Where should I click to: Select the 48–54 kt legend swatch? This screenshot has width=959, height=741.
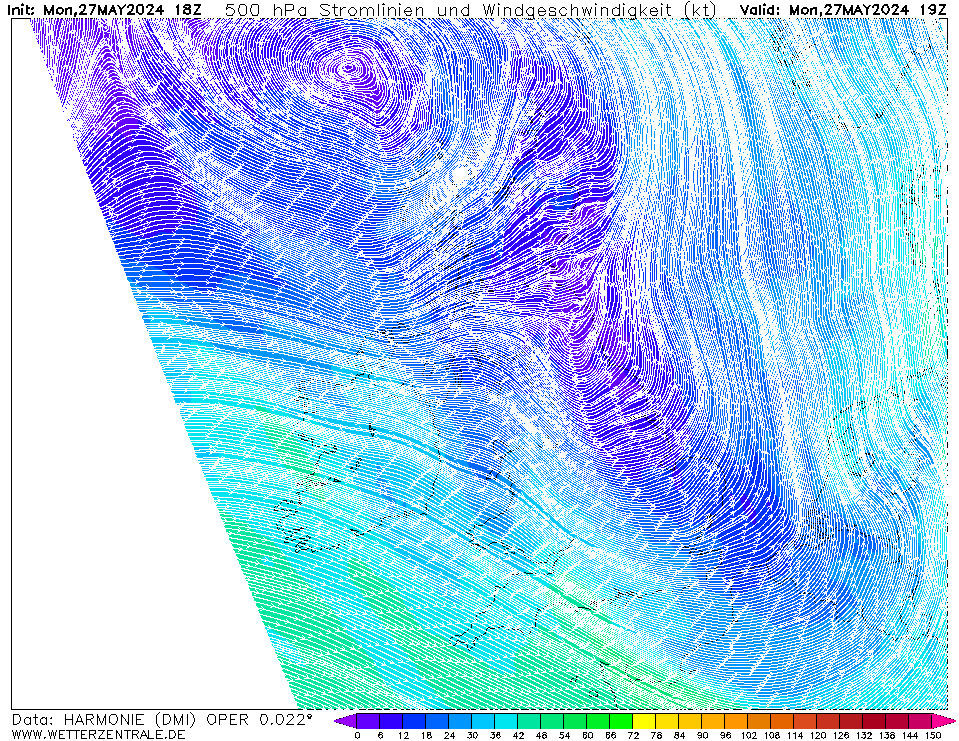(x=552, y=721)
